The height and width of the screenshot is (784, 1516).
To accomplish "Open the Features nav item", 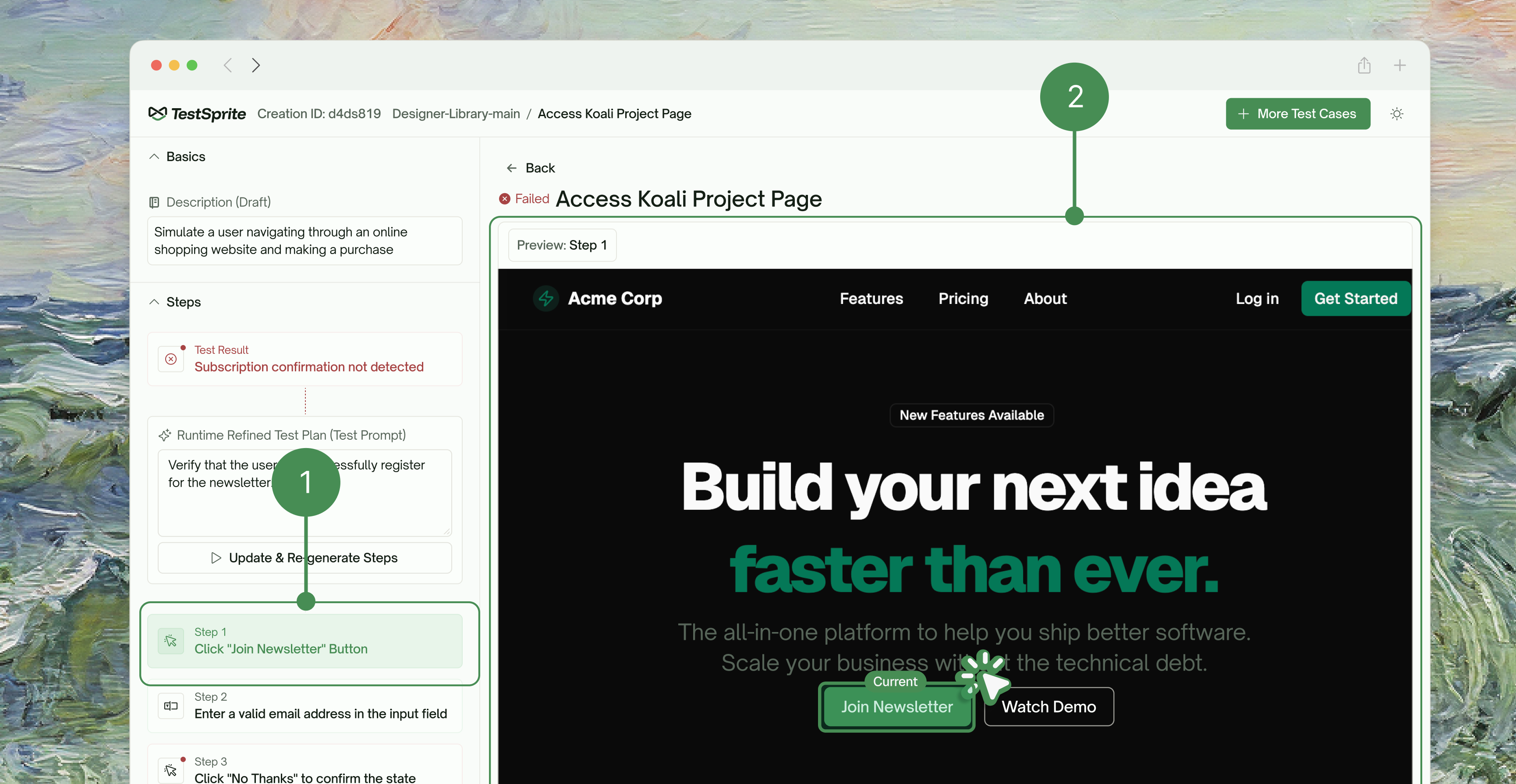I will (x=871, y=299).
